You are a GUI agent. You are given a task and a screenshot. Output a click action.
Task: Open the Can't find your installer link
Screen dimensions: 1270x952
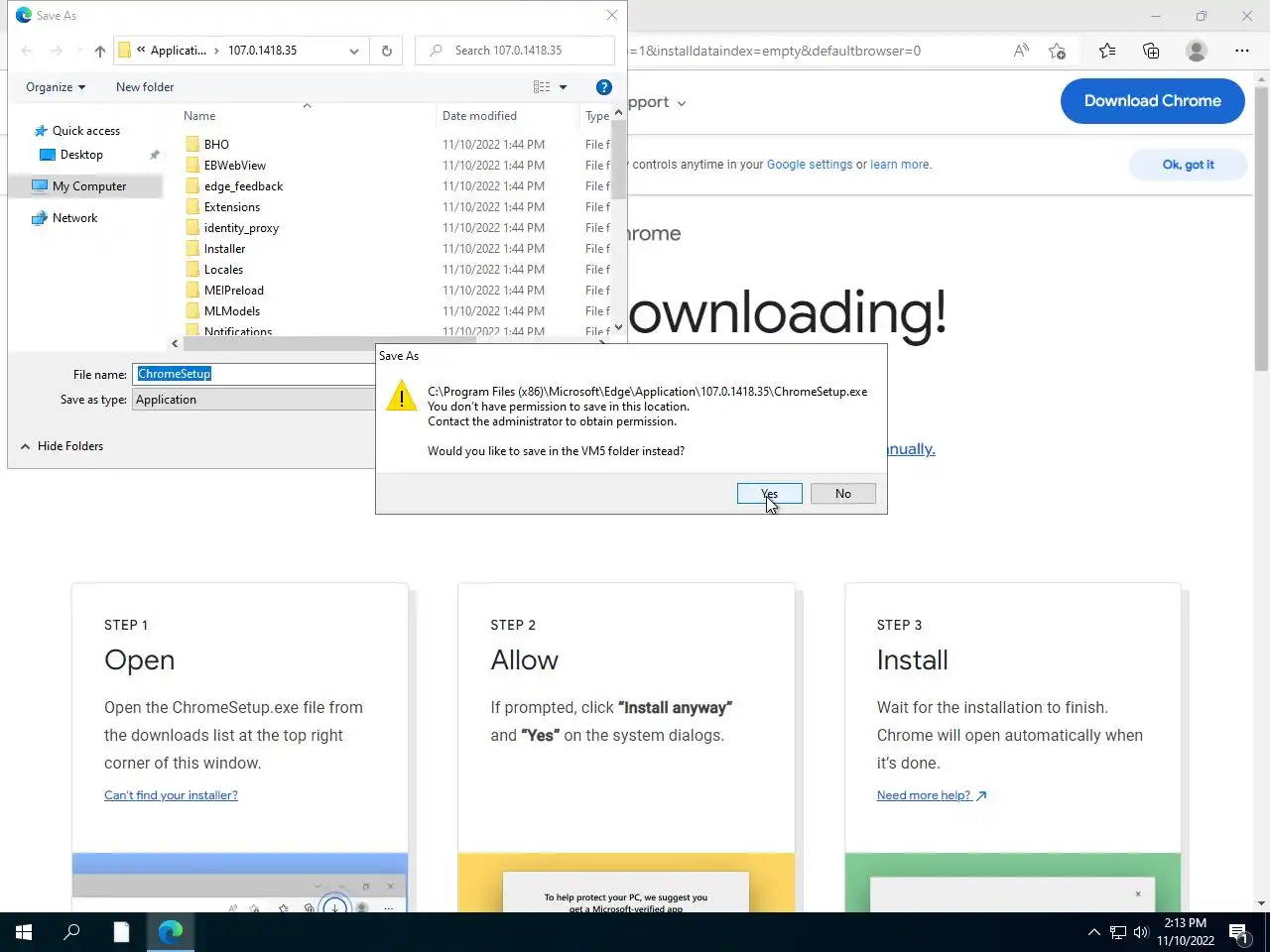[171, 795]
